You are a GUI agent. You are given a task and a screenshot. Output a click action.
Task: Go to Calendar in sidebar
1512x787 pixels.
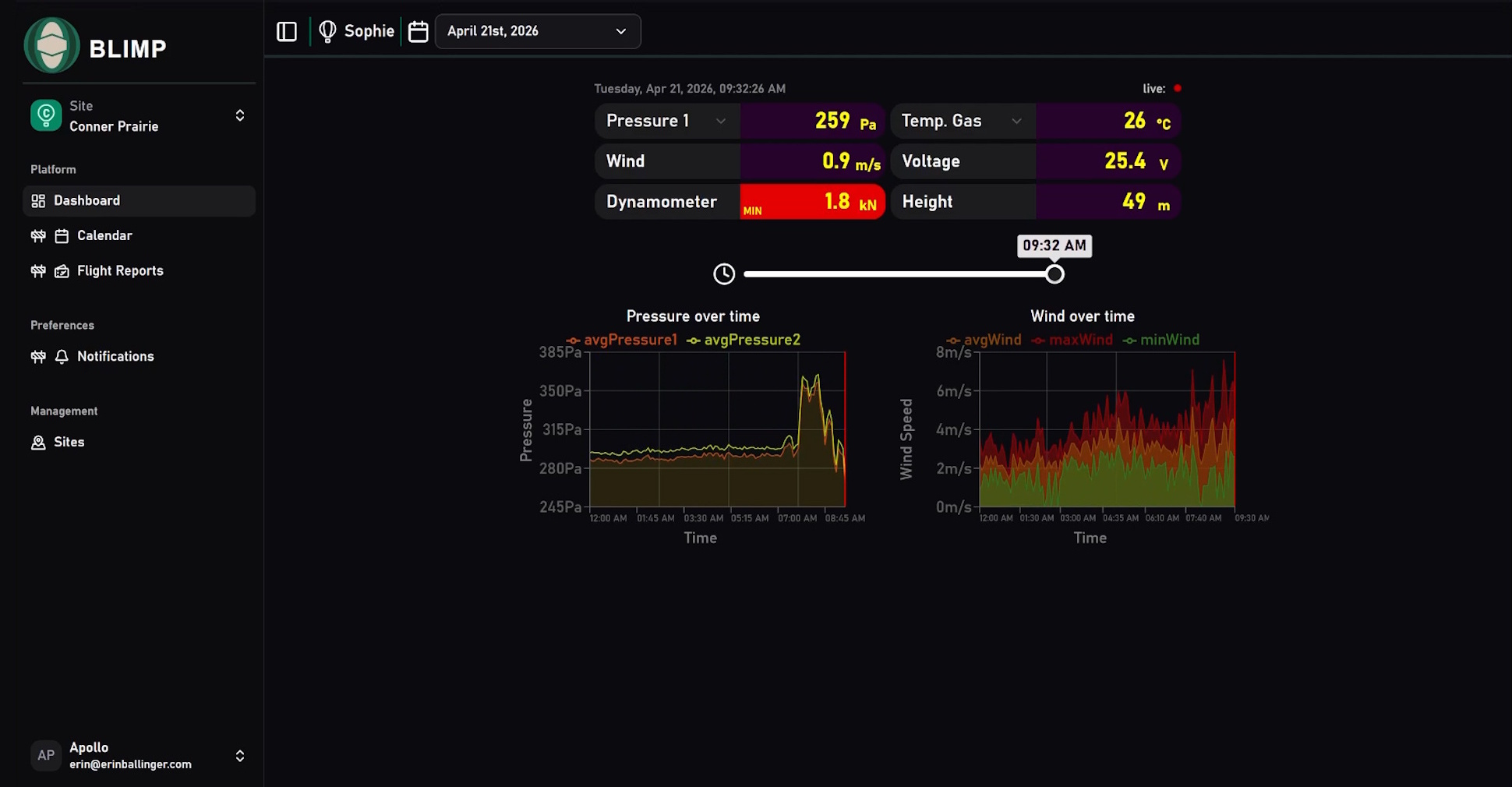click(139, 236)
